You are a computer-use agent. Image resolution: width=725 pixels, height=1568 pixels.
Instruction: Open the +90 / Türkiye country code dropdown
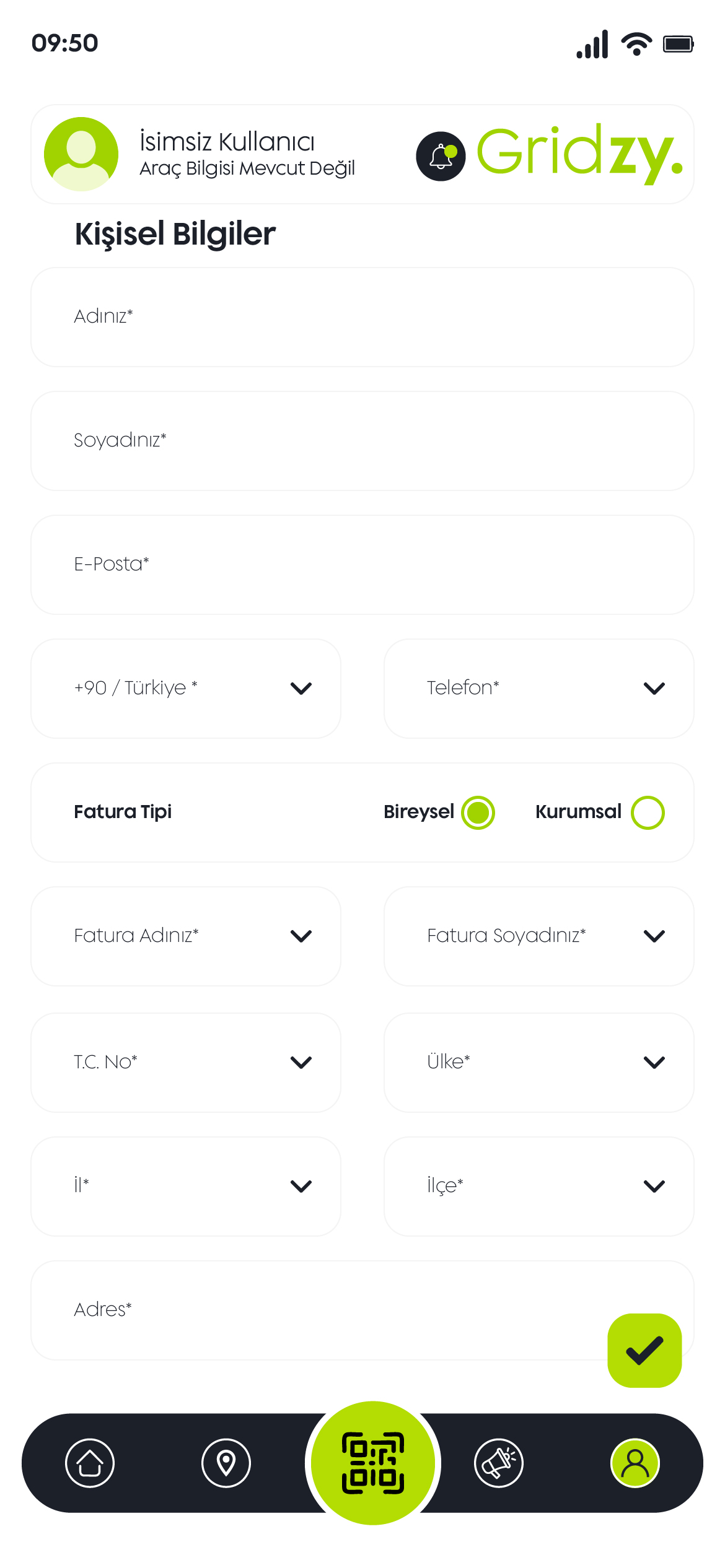tap(186, 689)
